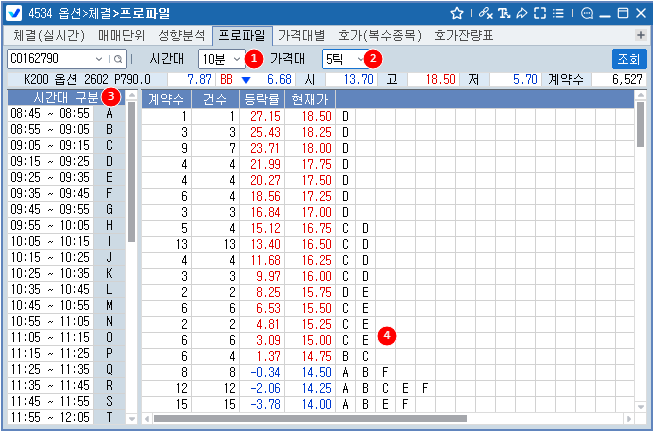This screenshot has width=654, height=432.
Task: Open the 호가잔량표 tab
Action: [464, 35]
